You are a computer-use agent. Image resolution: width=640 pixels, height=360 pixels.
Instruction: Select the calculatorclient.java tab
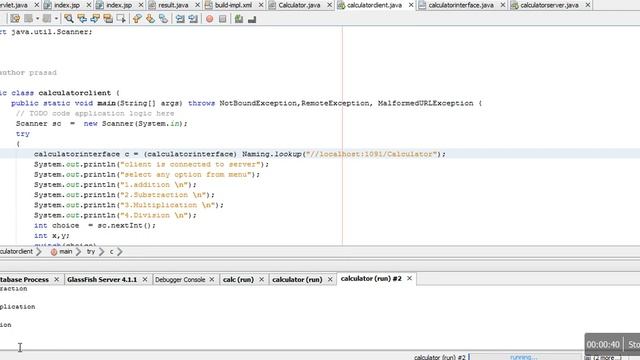coord(374,5)
